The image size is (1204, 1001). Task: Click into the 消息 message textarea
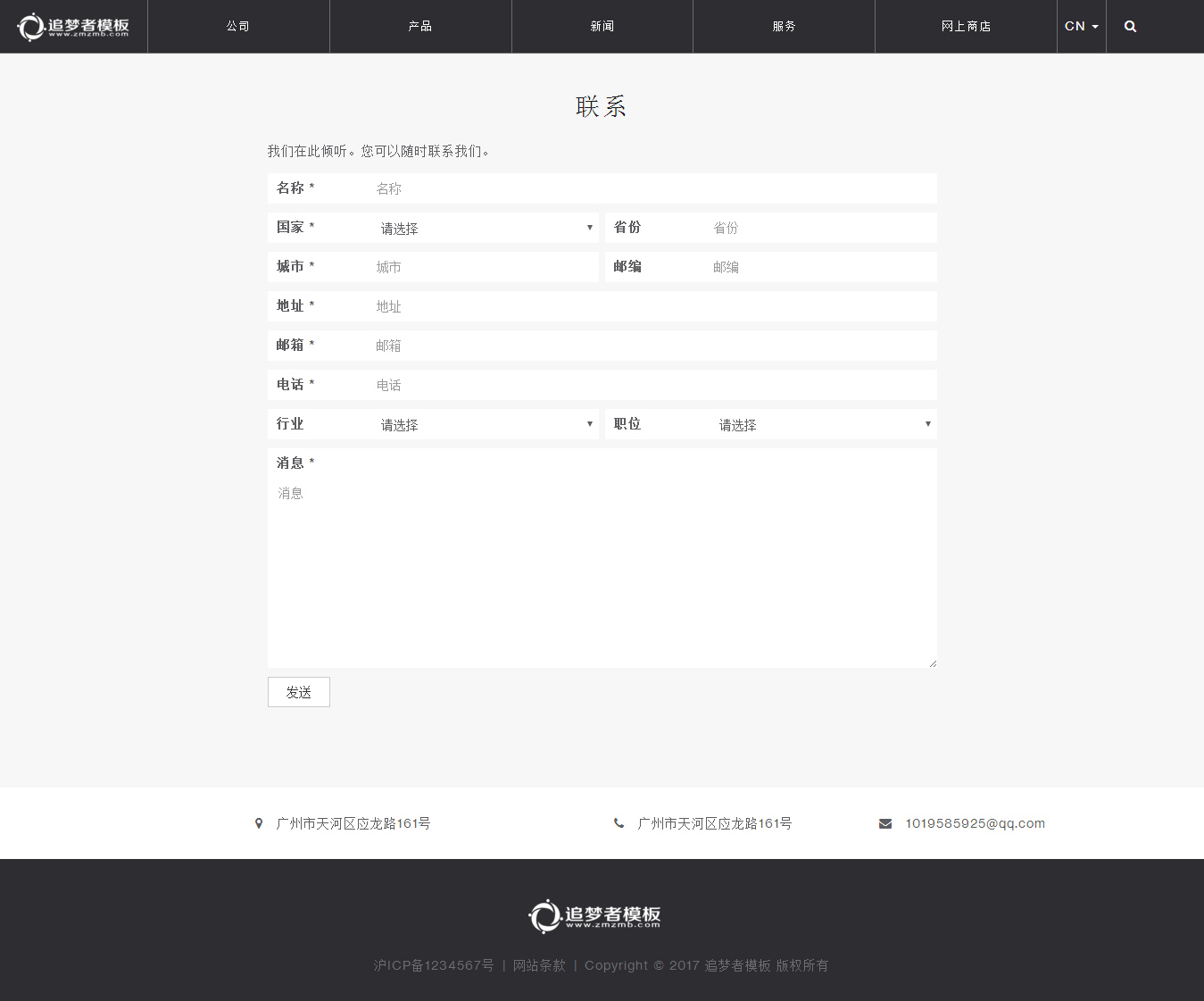point(602,571)
